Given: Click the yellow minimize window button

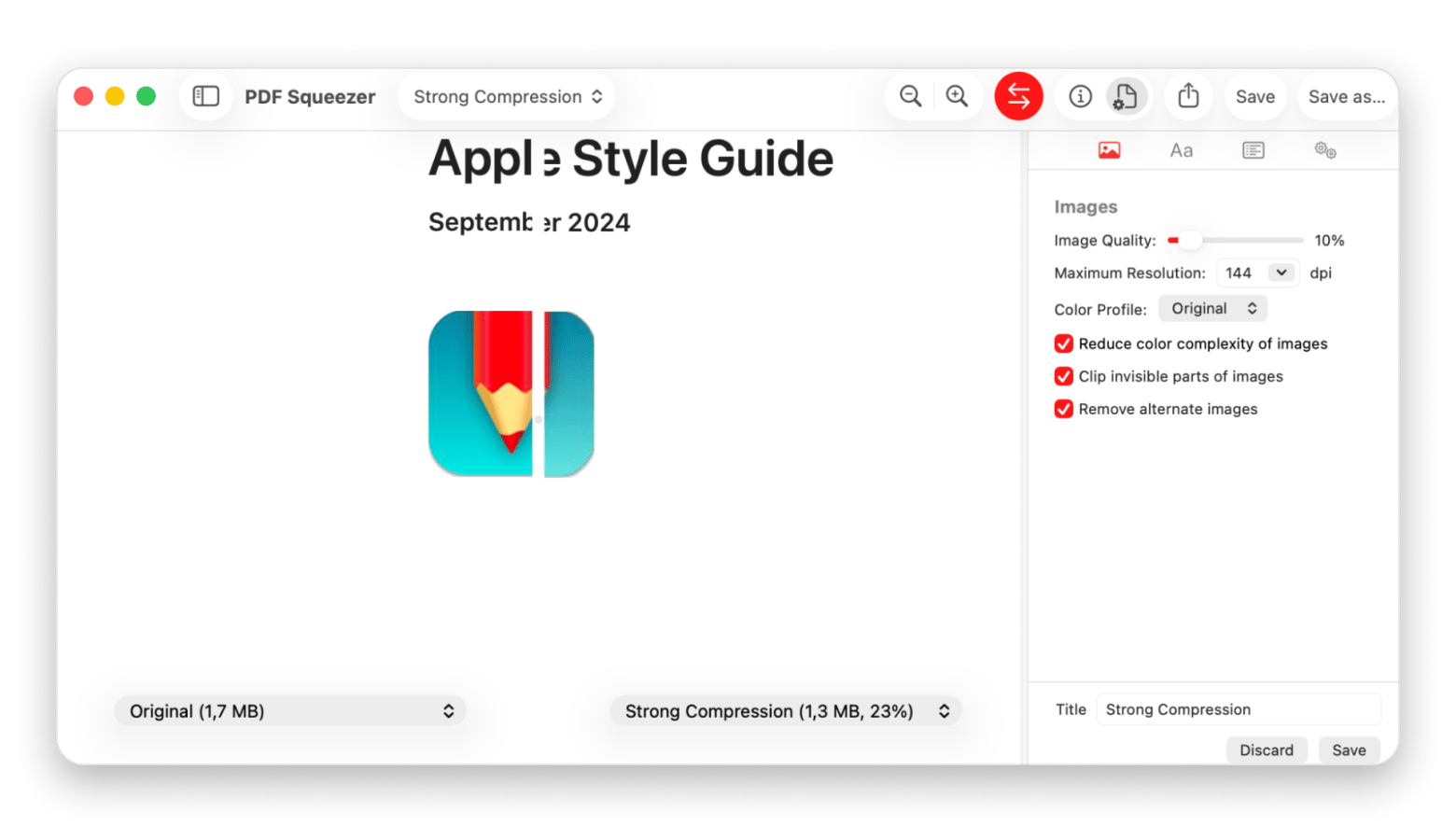Looking at the screenshot, I should (x=115, y=96).
